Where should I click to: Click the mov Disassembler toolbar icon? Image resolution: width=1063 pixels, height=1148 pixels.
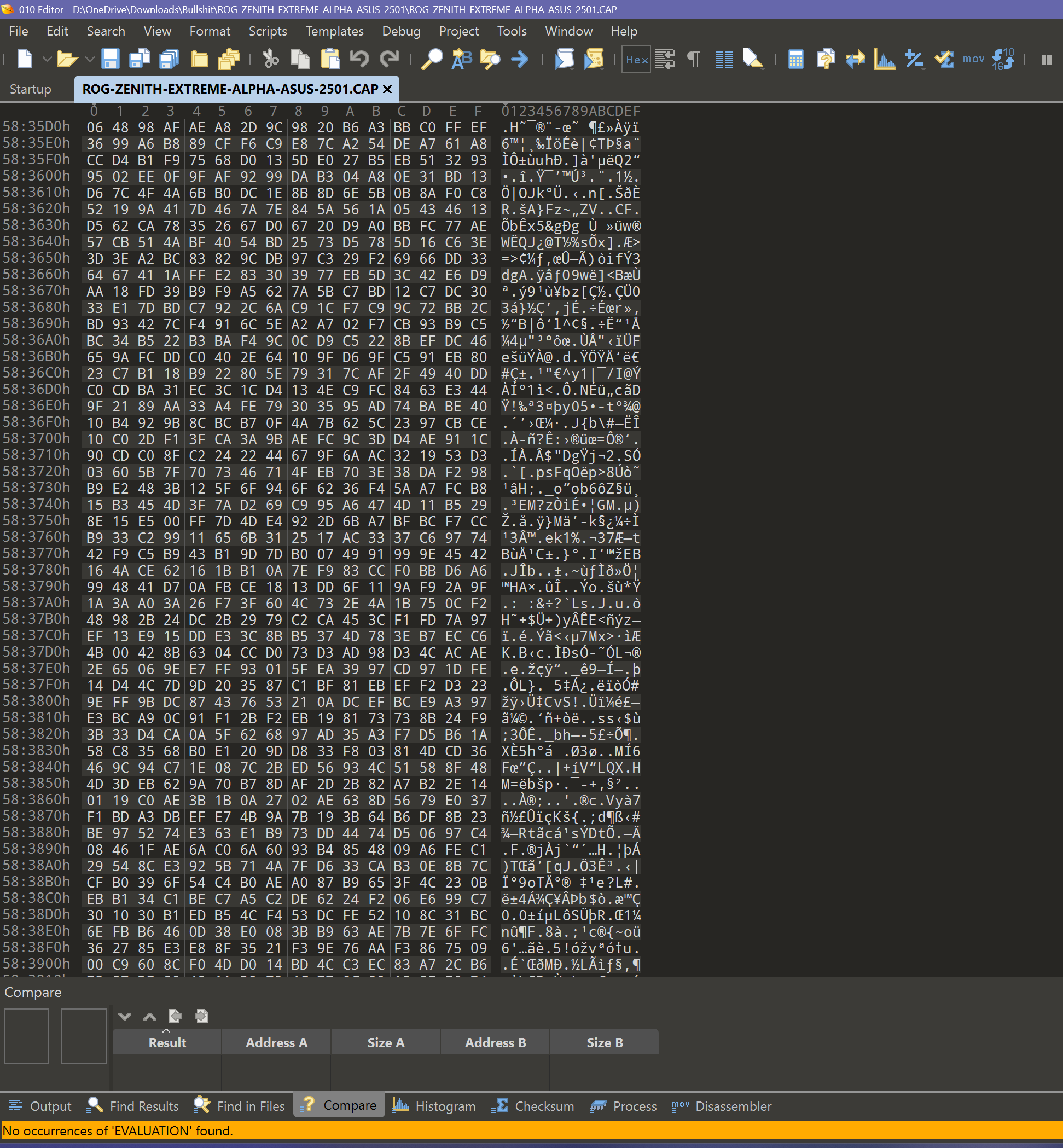(973, 59)
